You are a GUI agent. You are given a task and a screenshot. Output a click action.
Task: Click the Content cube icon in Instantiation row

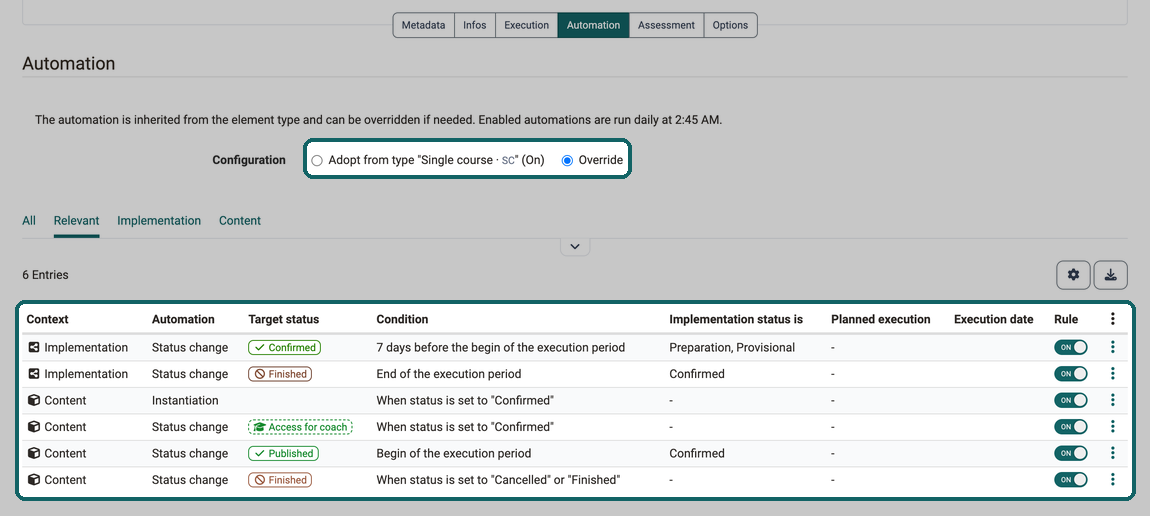point(33,400)
